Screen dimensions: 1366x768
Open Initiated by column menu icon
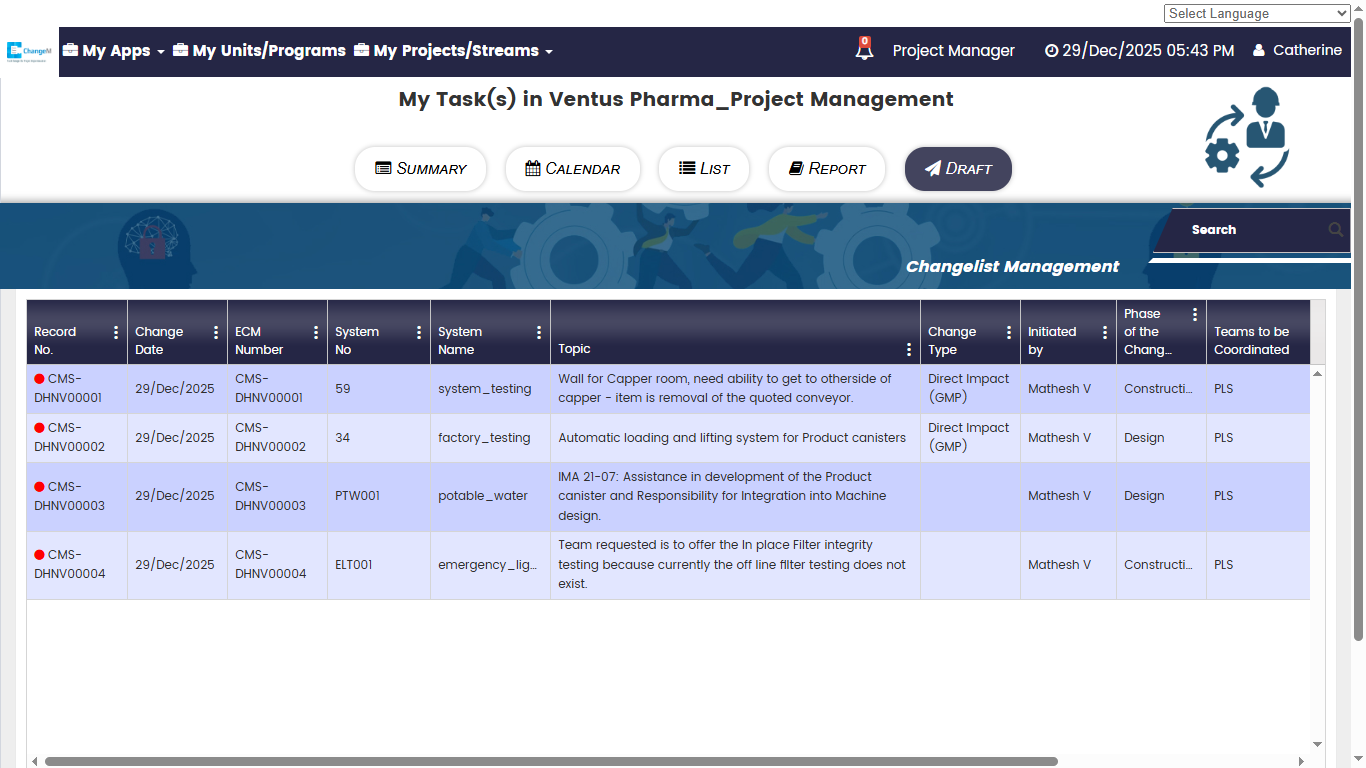click(x=1104, y=333)
